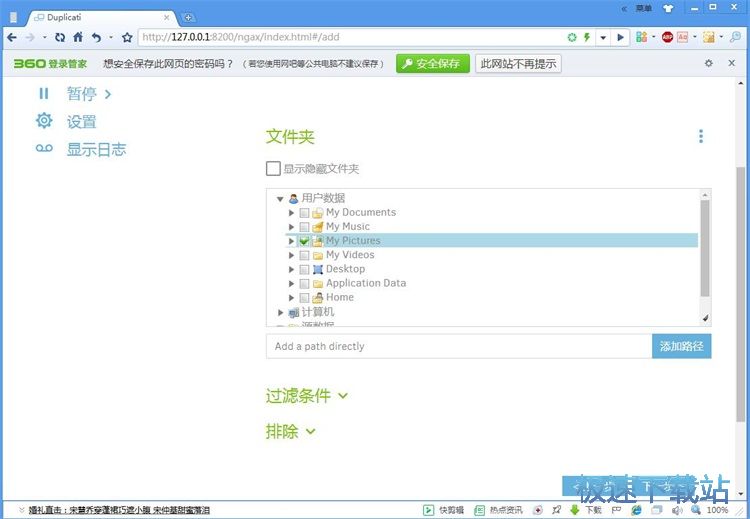Click the address bar URL field
Image resolution: width=750 pixels, height=519 pixels.
352,37
